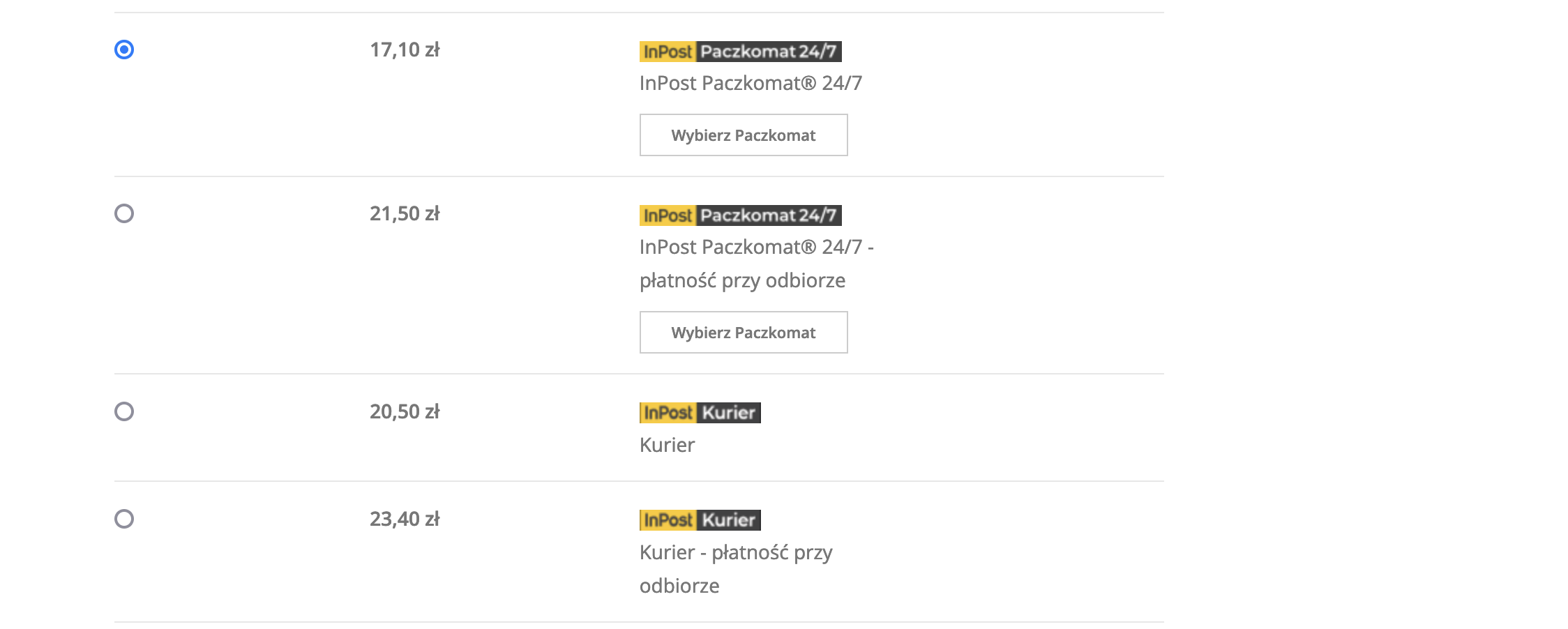Screen dimensions: 1568x629
Task: Select the 17,10 zł InPost Paczkomat radio button
Action: coord(124,50)
